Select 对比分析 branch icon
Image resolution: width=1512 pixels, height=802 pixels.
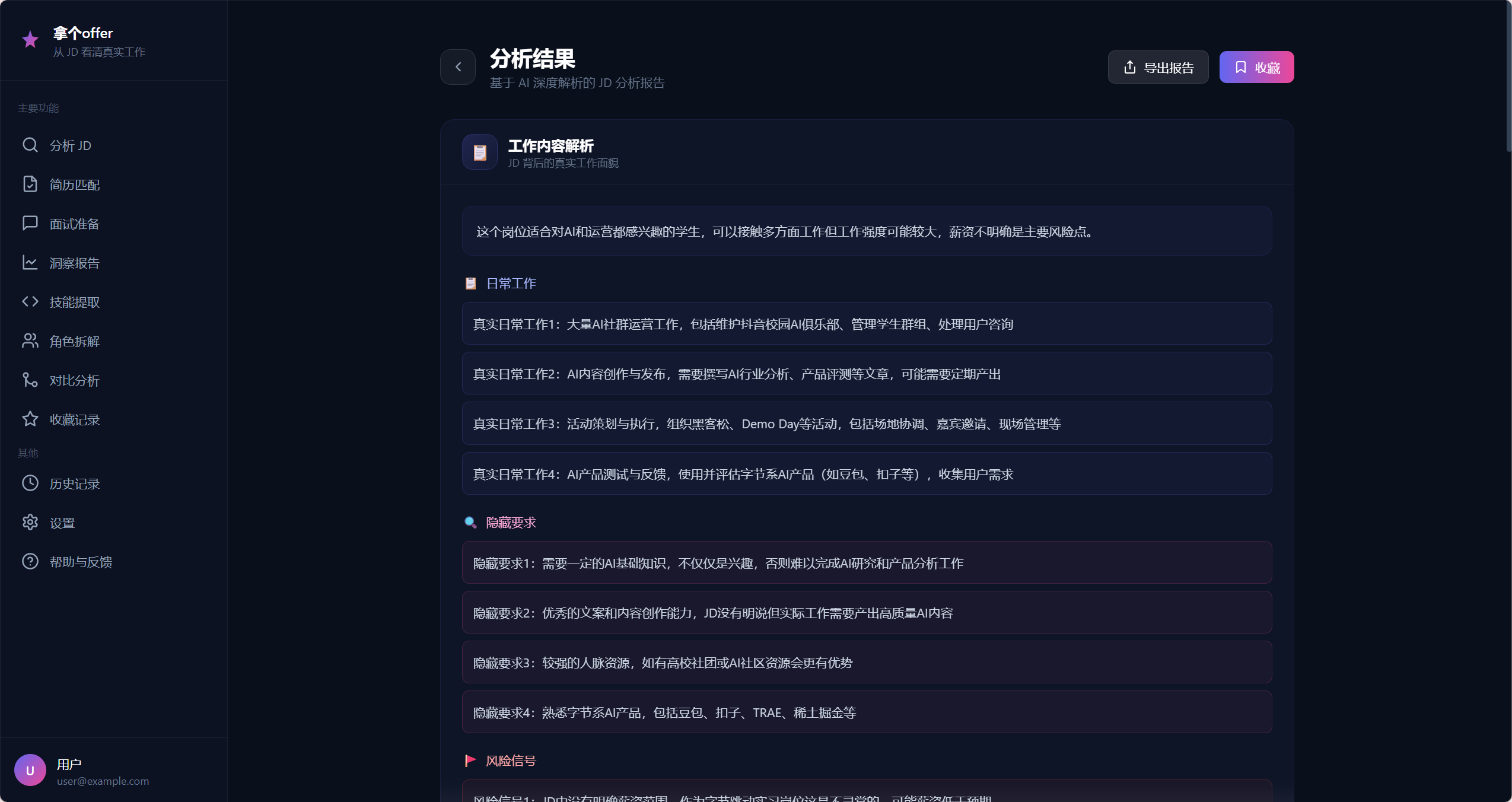[30, 380]
